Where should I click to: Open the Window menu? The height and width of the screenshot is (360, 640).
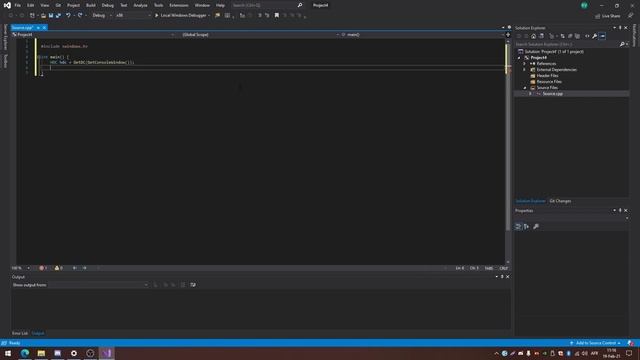pos(202,5)
